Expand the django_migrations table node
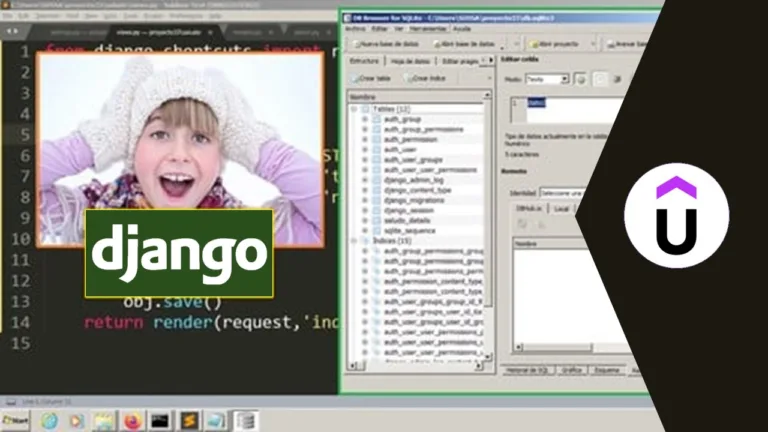 (x=365, y=200)
